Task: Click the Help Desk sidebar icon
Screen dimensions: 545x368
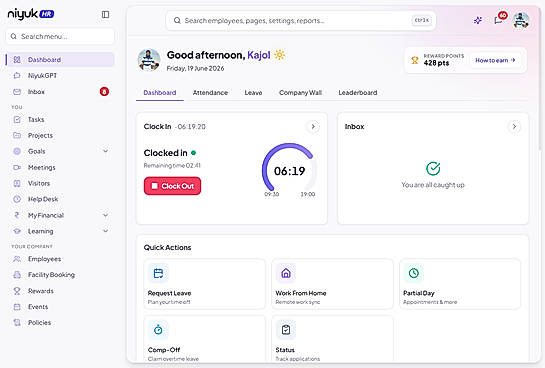Action: pyautogui.click(x=17, y=199)
